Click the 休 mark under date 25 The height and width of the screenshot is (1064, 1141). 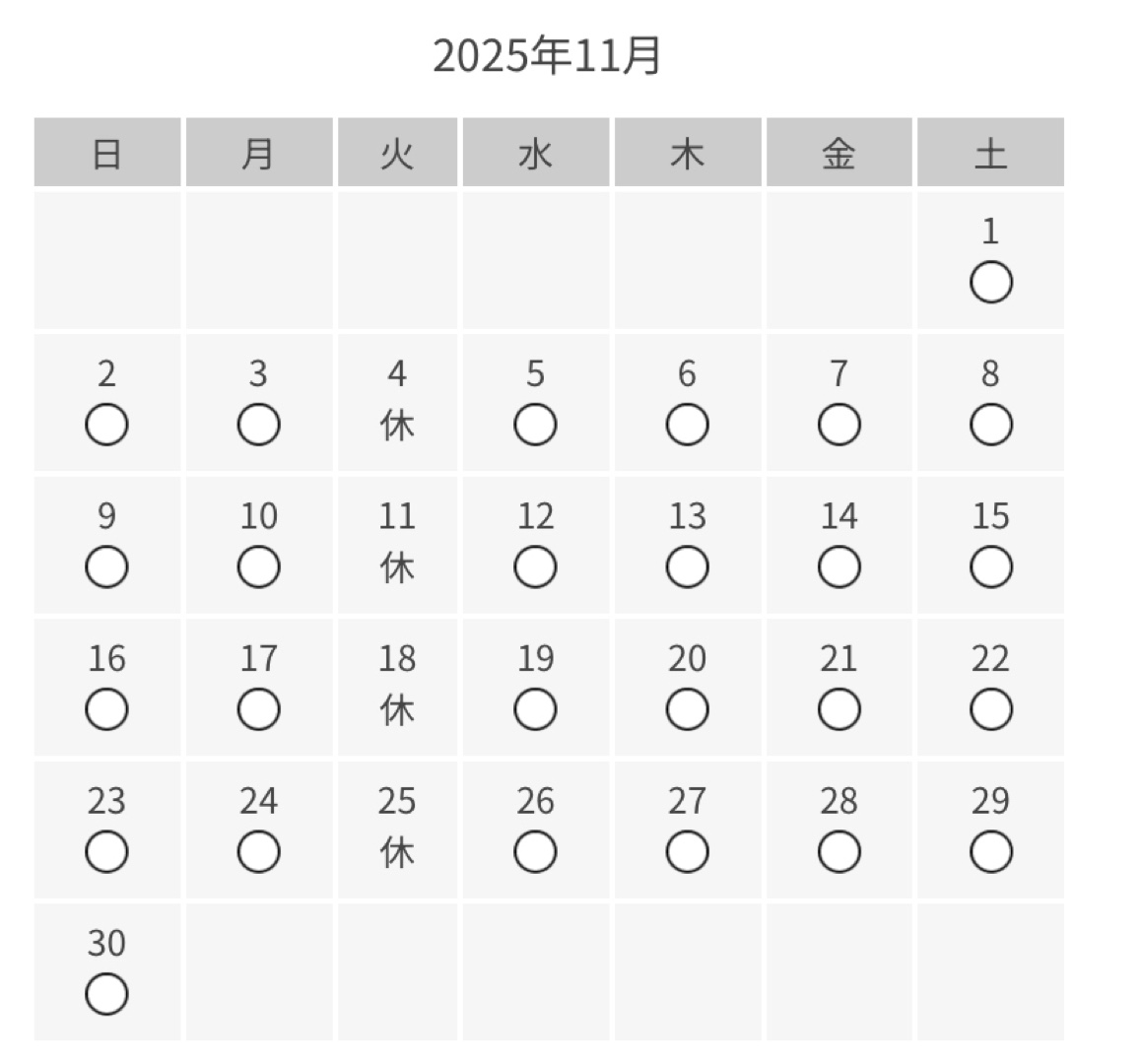click(397, 852)
